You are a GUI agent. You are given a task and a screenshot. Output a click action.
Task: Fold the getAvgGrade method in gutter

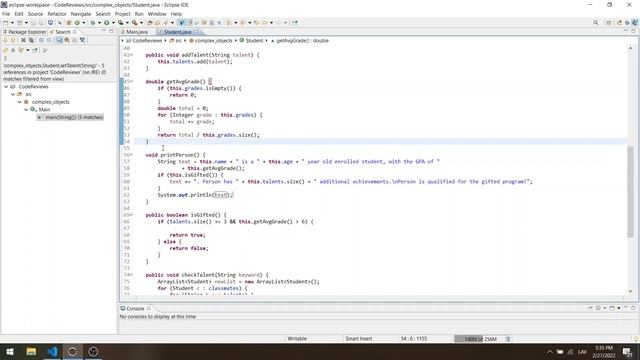click(x=131, y=82)
